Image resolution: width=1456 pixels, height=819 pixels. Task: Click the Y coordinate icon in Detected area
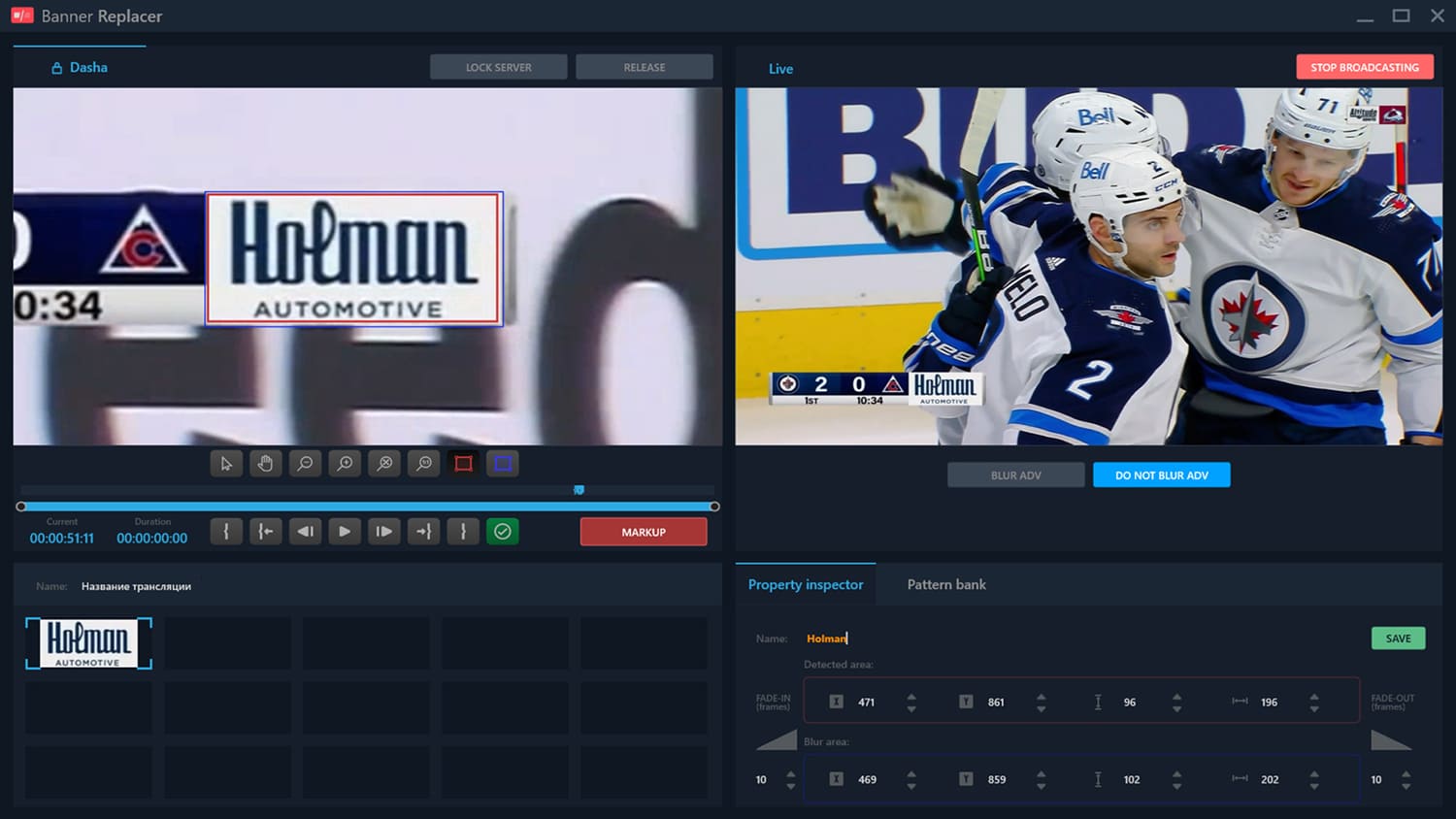tap(966, 702)
